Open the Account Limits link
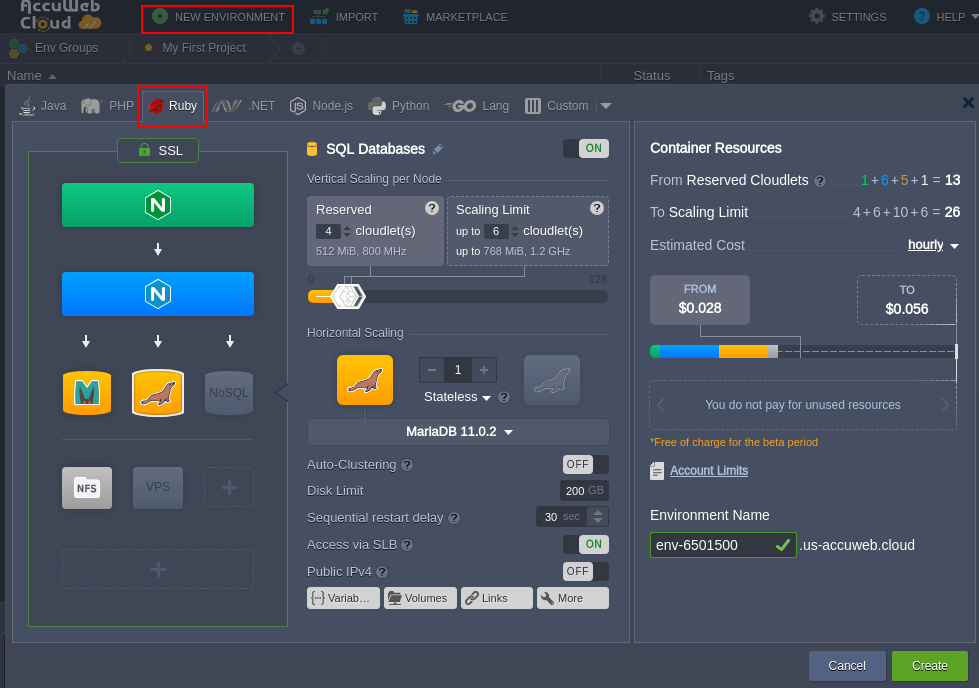 pyautogui.click(x=708, y=471)
